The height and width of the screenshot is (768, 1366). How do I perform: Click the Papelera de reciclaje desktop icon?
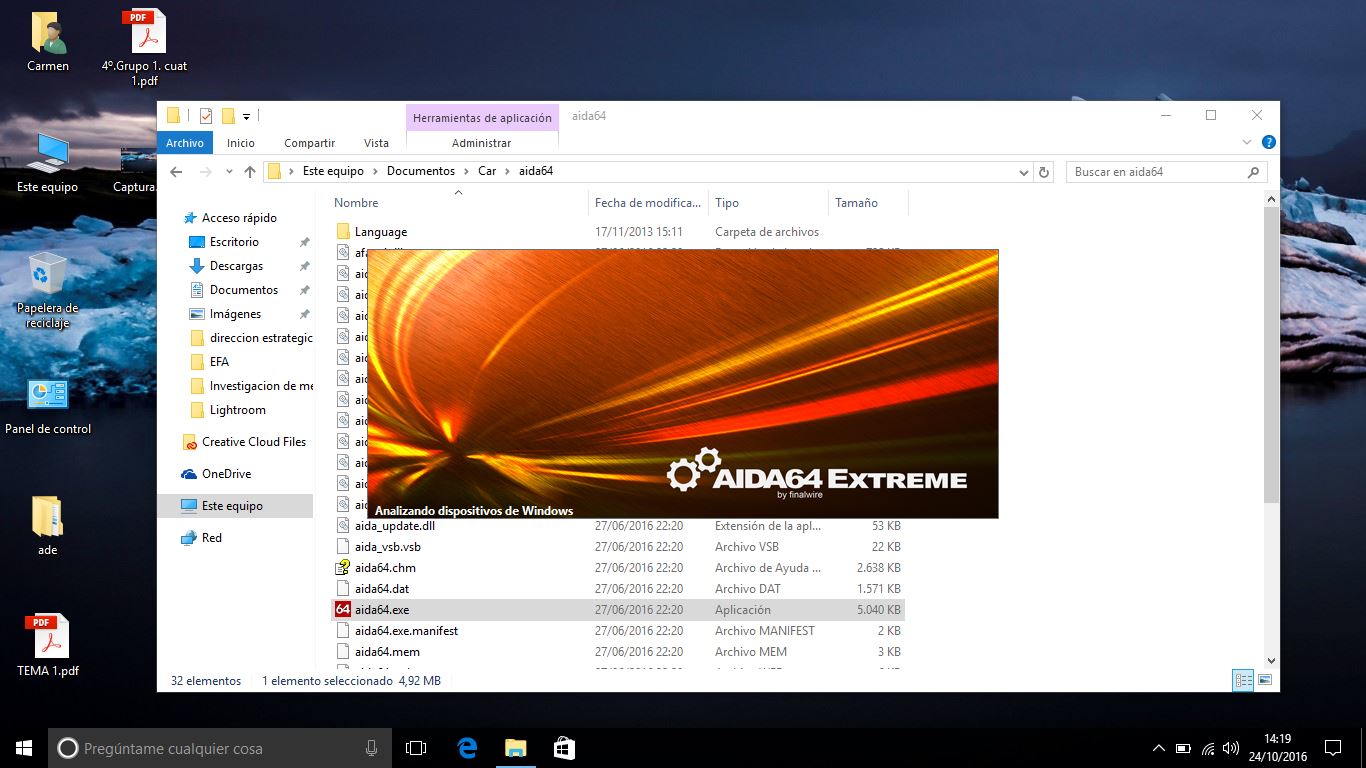point(47,275)
